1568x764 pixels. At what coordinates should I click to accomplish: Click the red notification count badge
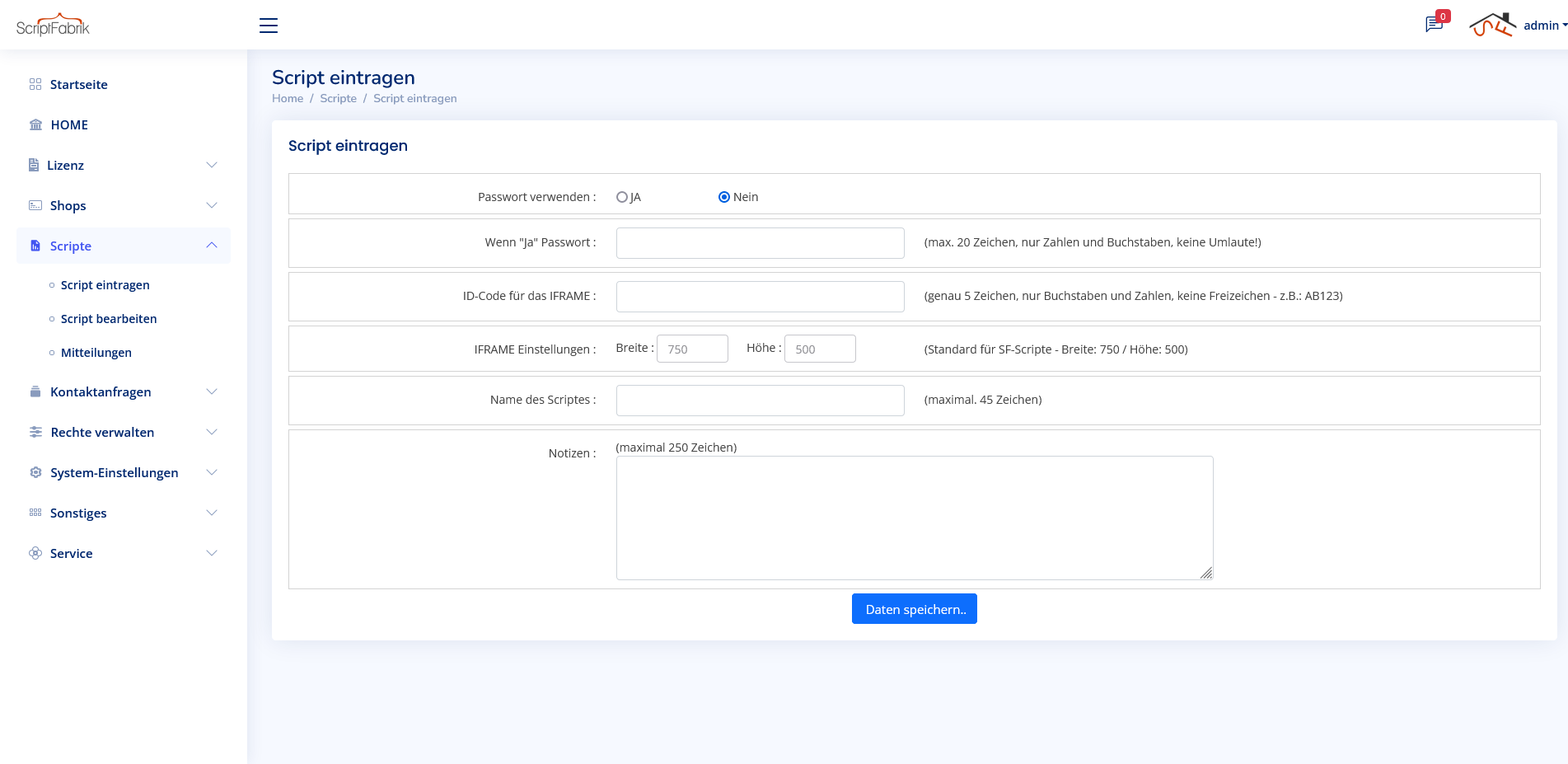point(1443,16)
